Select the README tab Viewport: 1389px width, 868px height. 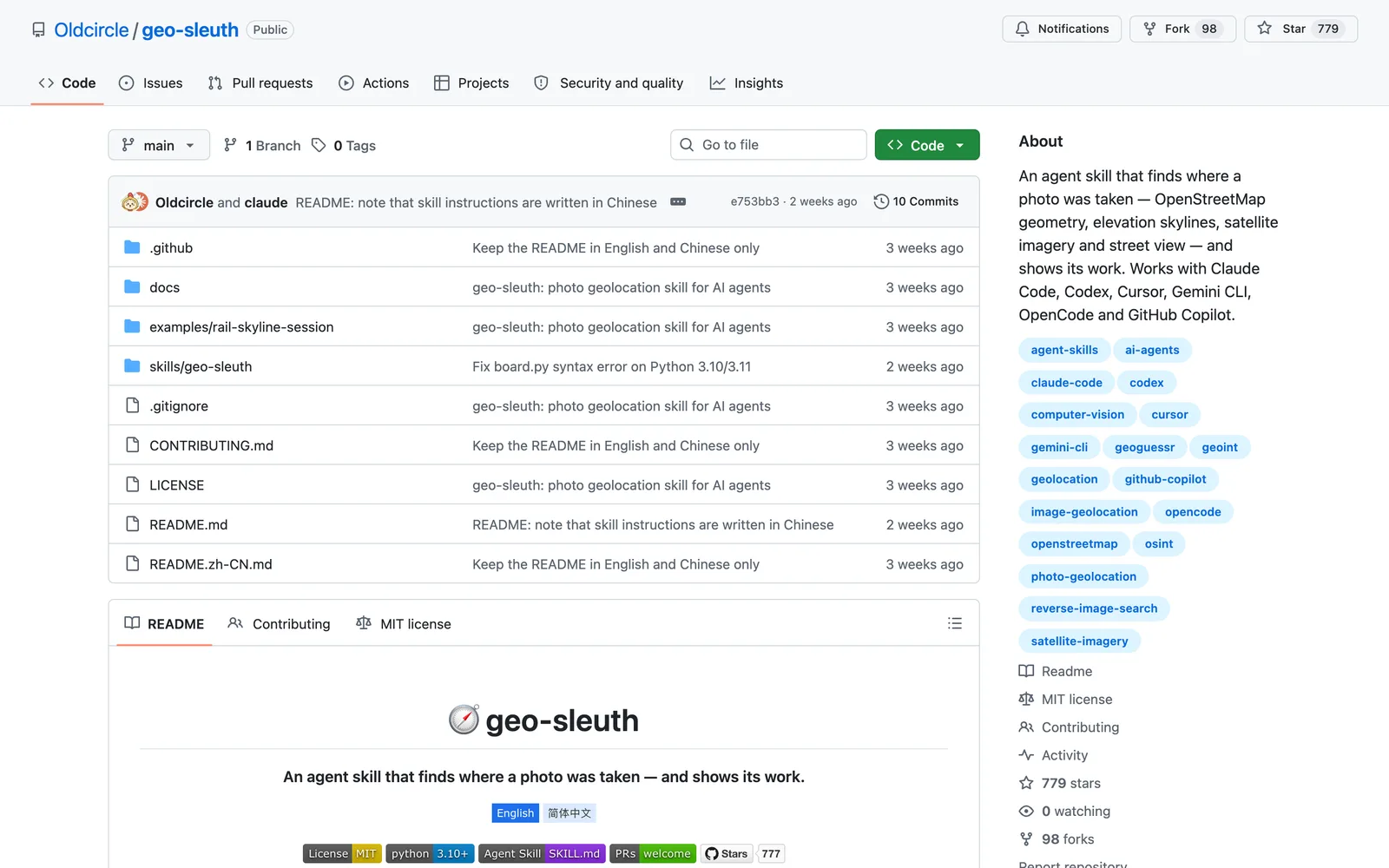pyautogui.click(x=164, y=623)
